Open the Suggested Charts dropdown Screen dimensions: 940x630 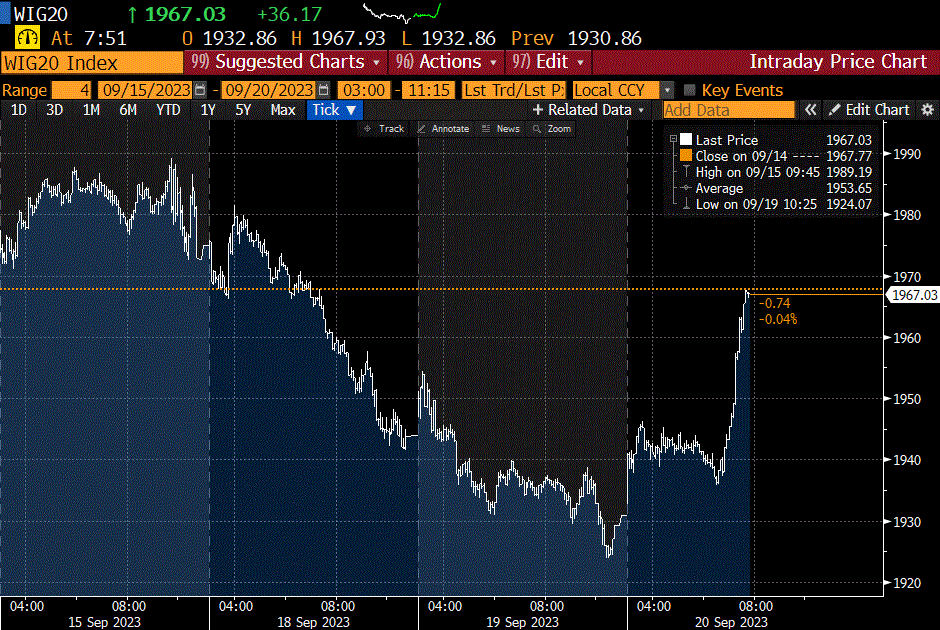pyautogui.click(x=285, y=62)
